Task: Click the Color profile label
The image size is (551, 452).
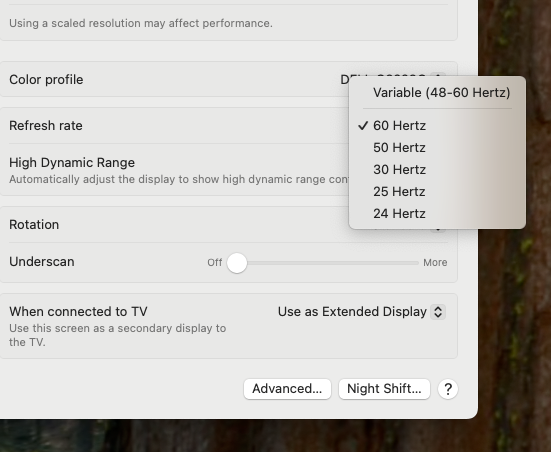Action: (46, 80)
